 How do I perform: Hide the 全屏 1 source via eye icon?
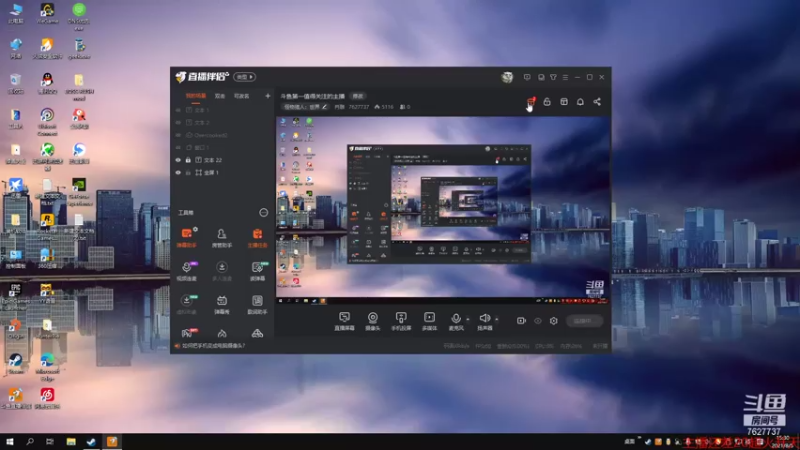click(178, 172)
